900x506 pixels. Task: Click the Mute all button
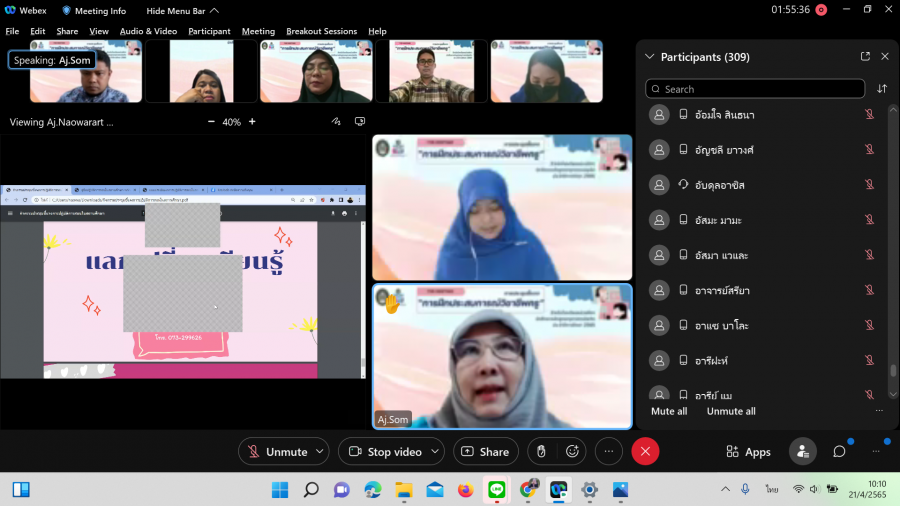pos(669,411)
